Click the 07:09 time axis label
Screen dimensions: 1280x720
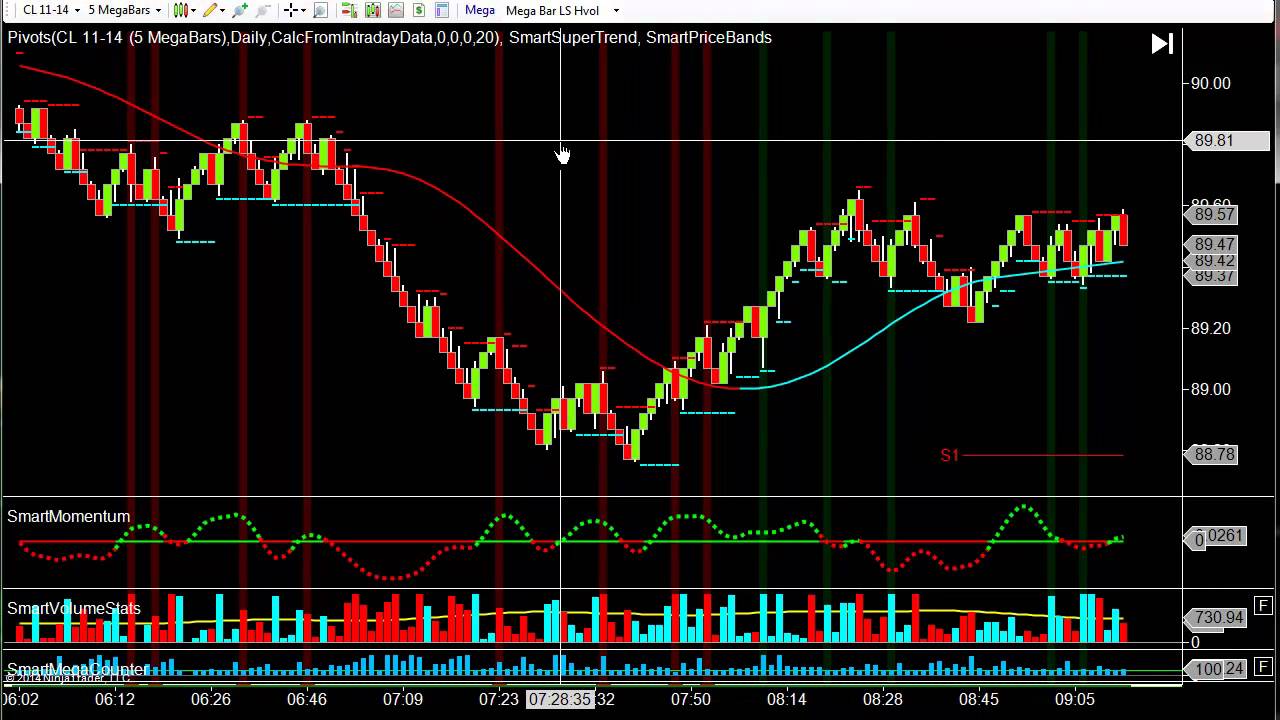(x=403, y=699)
